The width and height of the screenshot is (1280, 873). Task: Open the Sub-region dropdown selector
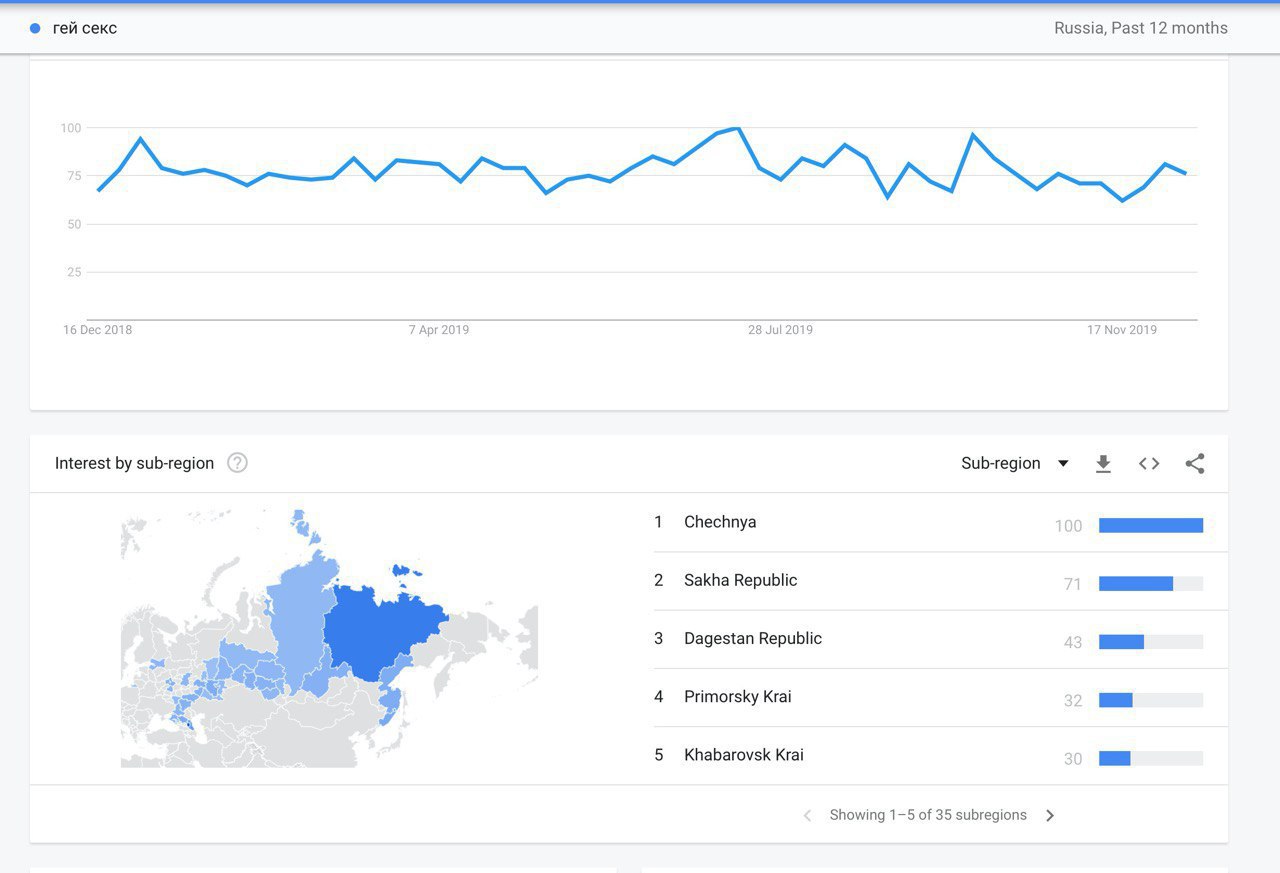[1015, 463]
